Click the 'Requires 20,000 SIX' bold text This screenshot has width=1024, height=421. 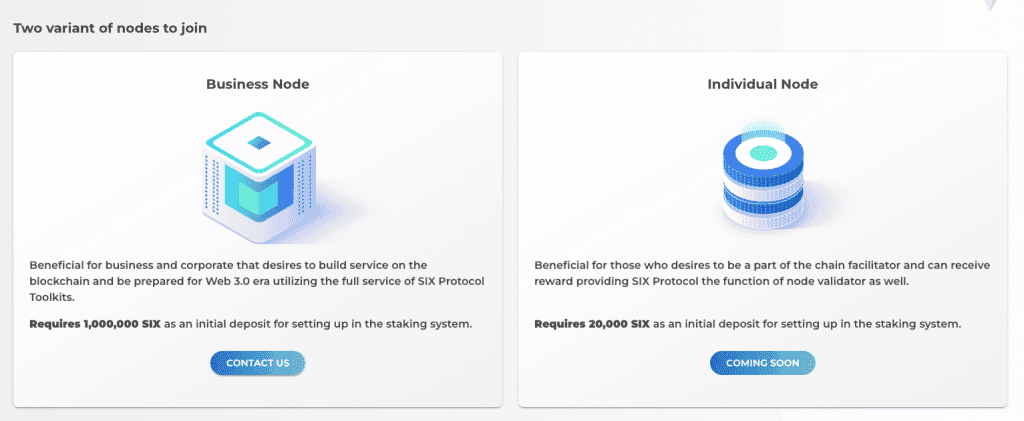tap(592, 324)
